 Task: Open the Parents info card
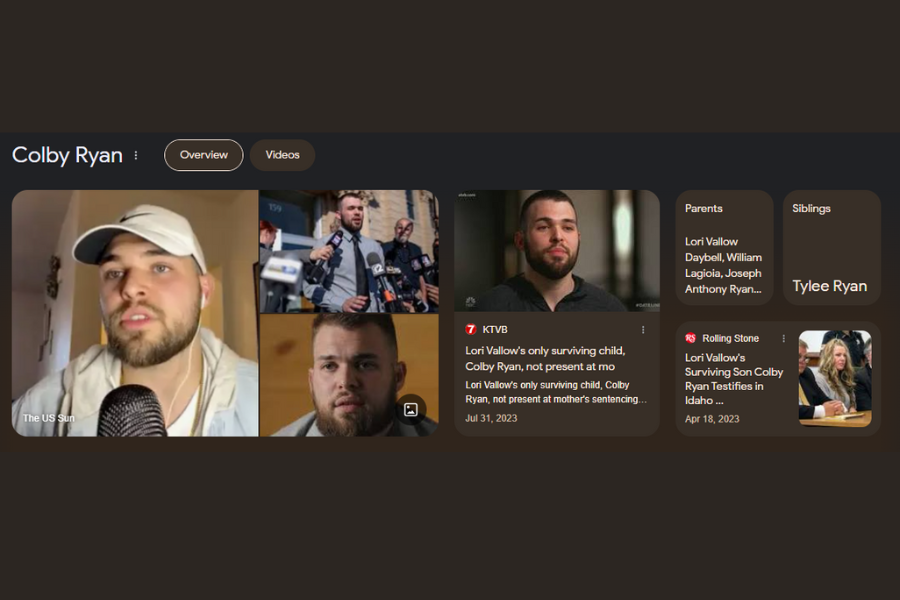pyautogui.click(x=724, y=247)
